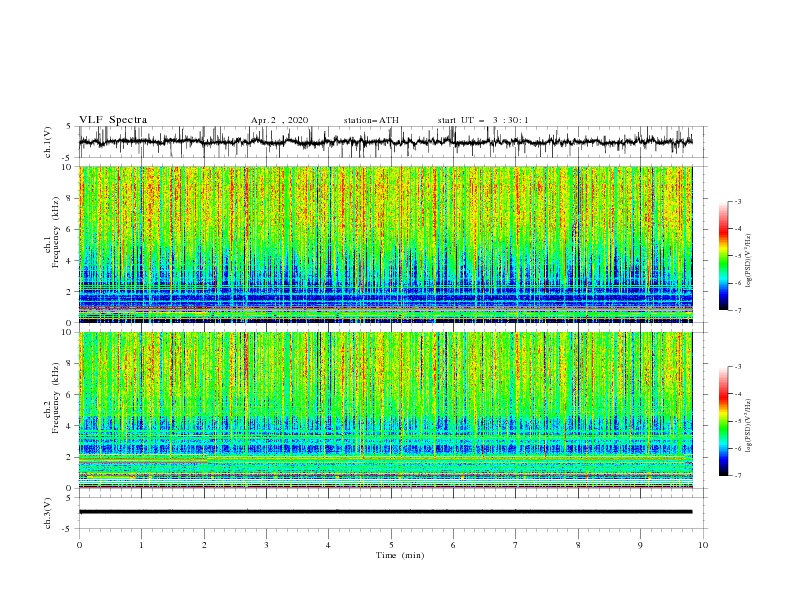Click the "-7" label on the ch.1 colorbar
Screen dimensions: 792x612
pyautogui.click(x=738, y=310)
